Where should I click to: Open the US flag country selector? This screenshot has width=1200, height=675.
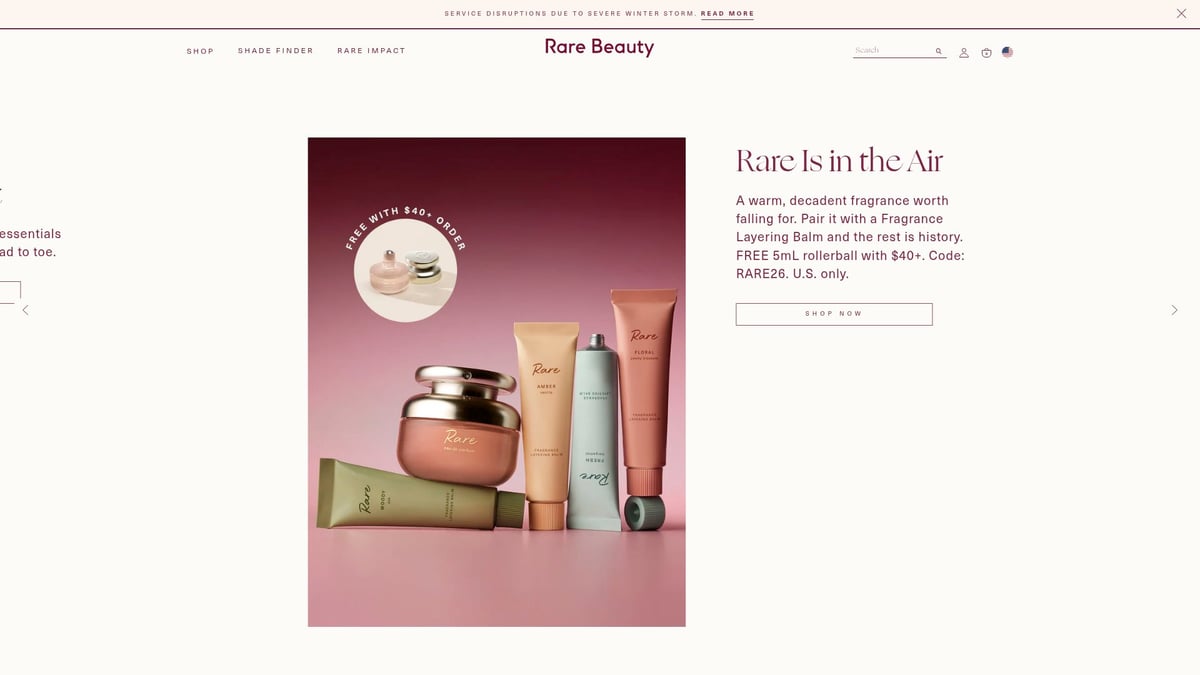tap(1007, 52)
